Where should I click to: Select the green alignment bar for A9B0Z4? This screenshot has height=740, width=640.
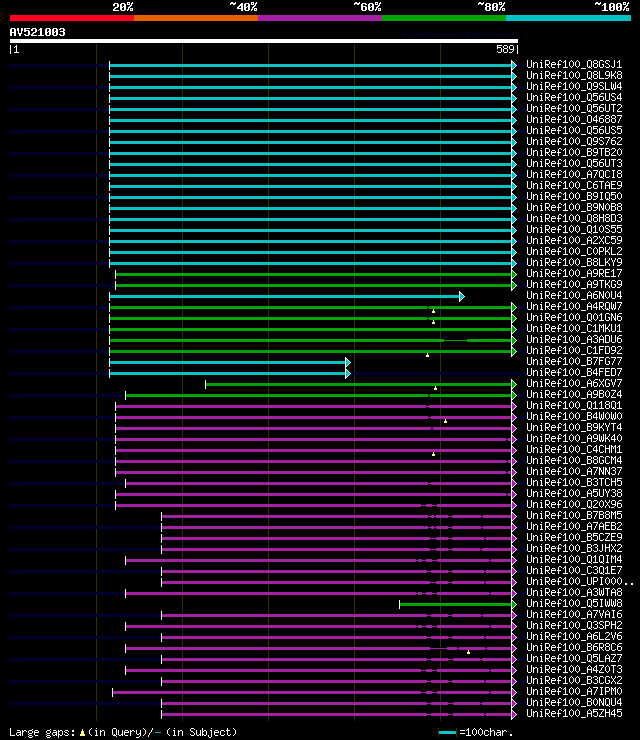pos(321,395)
